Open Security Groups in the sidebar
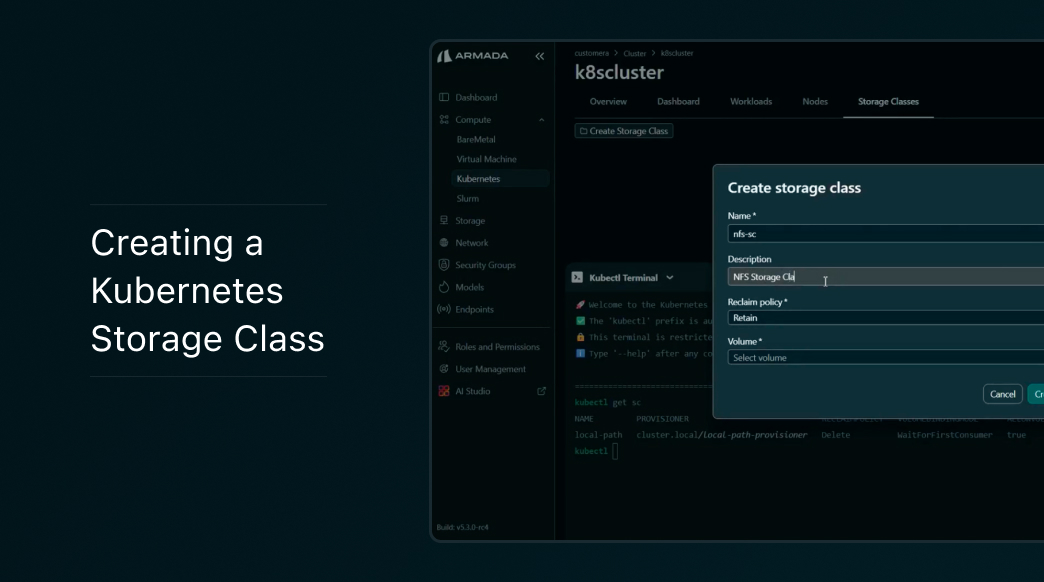The height and width of the screenshot is (582, 1044). 485,265
